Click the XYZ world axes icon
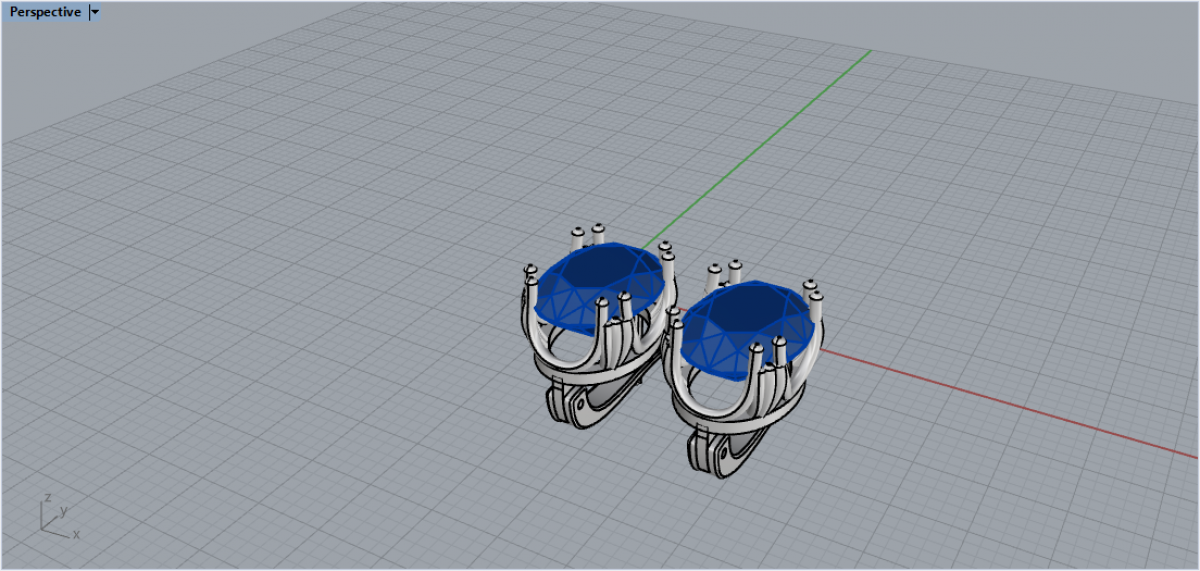 pos(60,516)
